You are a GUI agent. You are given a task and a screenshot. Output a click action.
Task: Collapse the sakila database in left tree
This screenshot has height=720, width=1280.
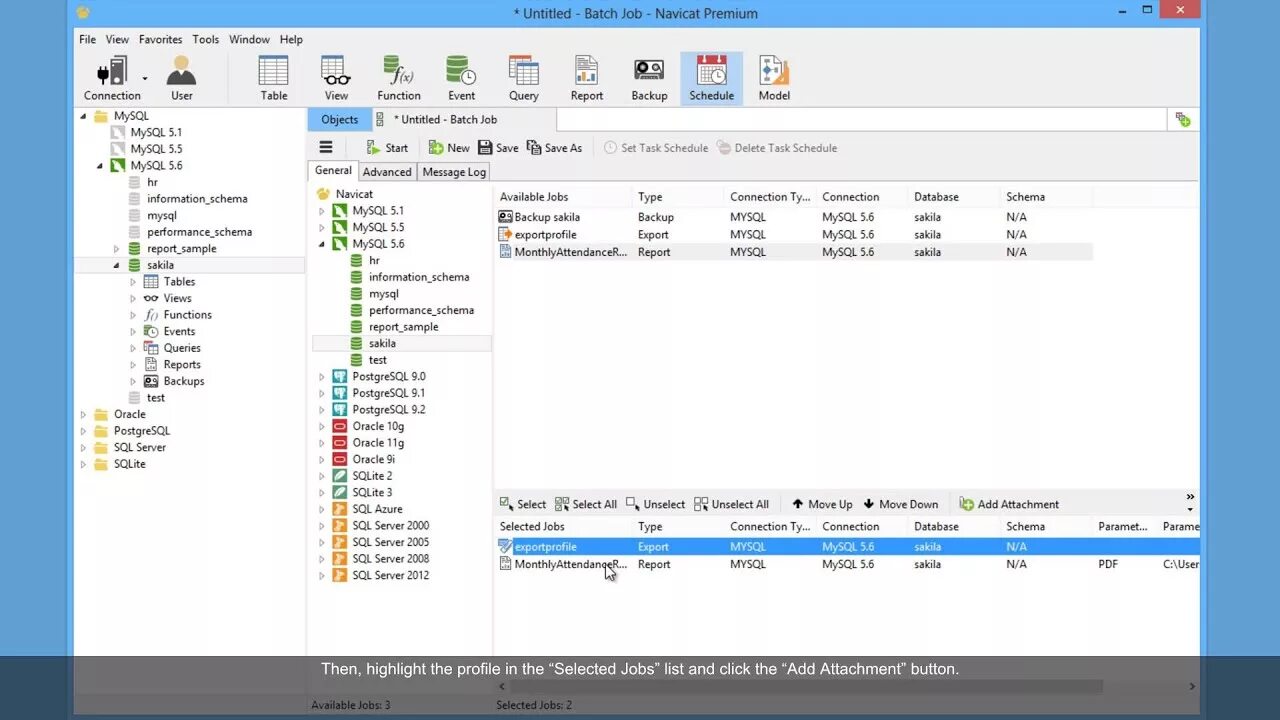point(116,265)
